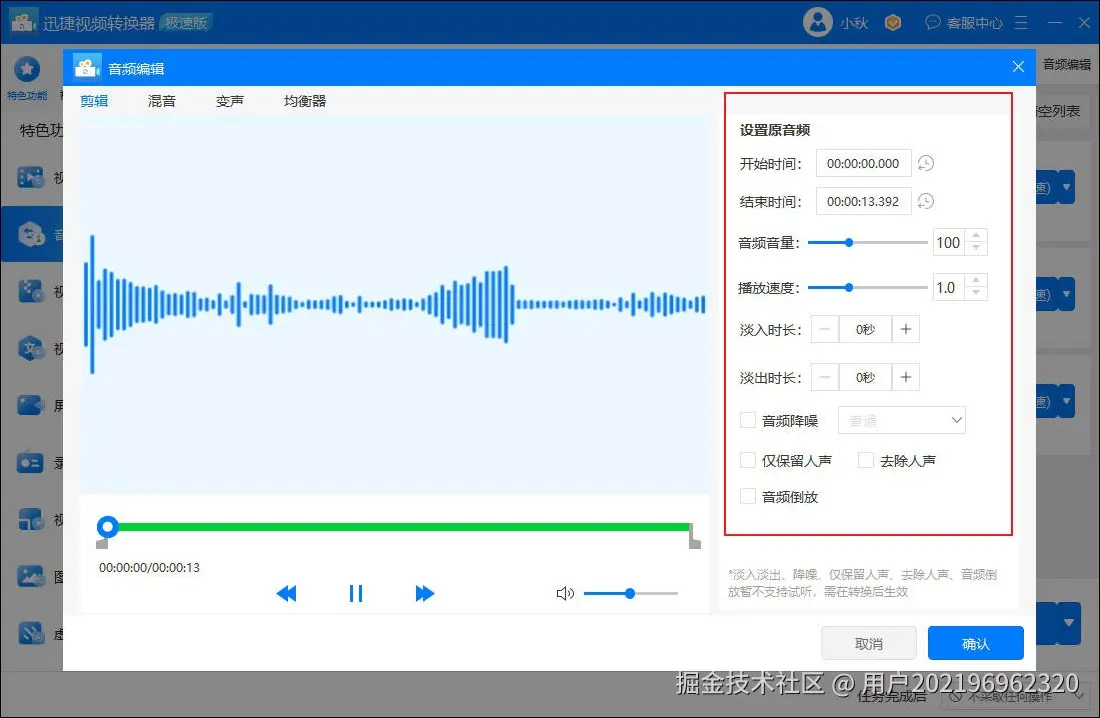Switch to the 变声 tab

tap(230, 101)
